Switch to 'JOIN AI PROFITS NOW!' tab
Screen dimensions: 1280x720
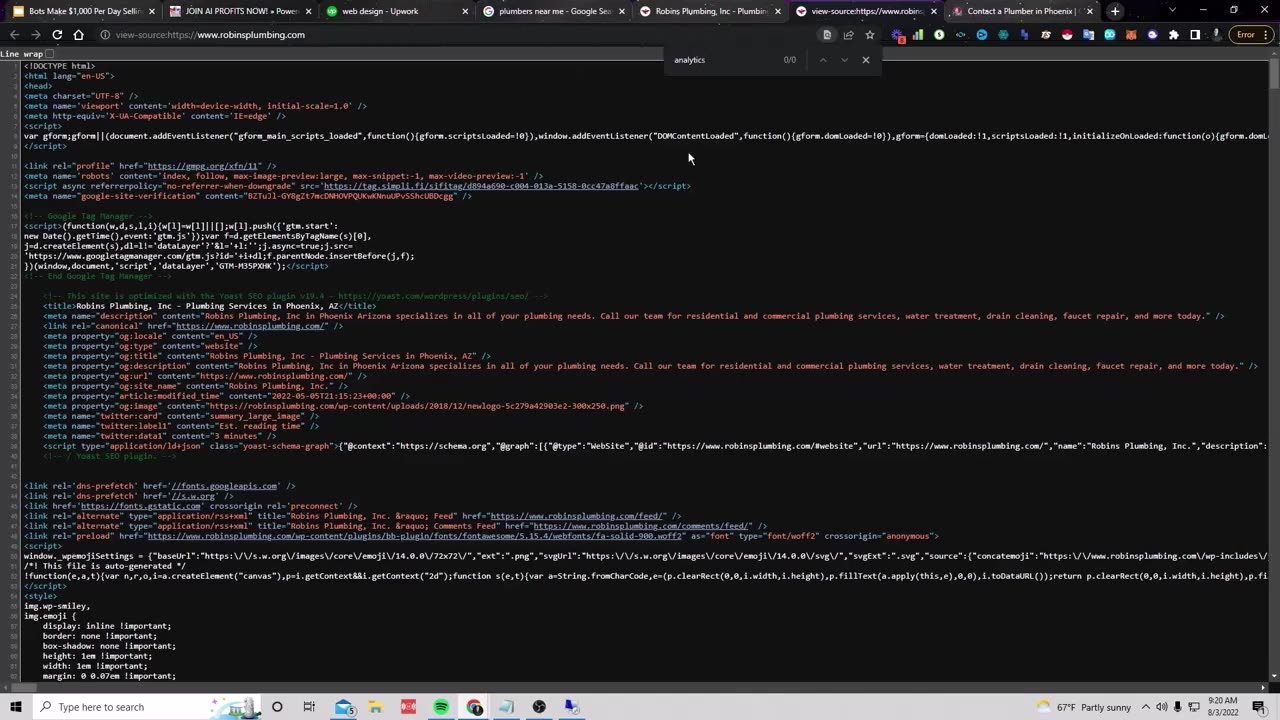tap(240, 11)
